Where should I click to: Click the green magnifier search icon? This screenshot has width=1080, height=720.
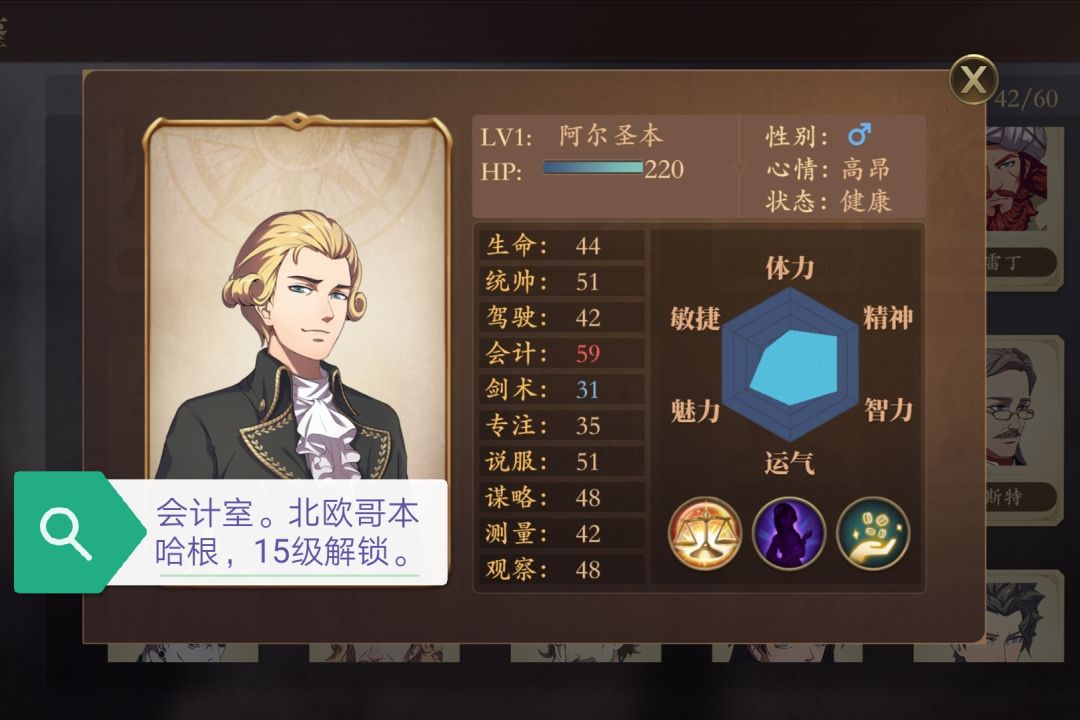coord(66,533)
